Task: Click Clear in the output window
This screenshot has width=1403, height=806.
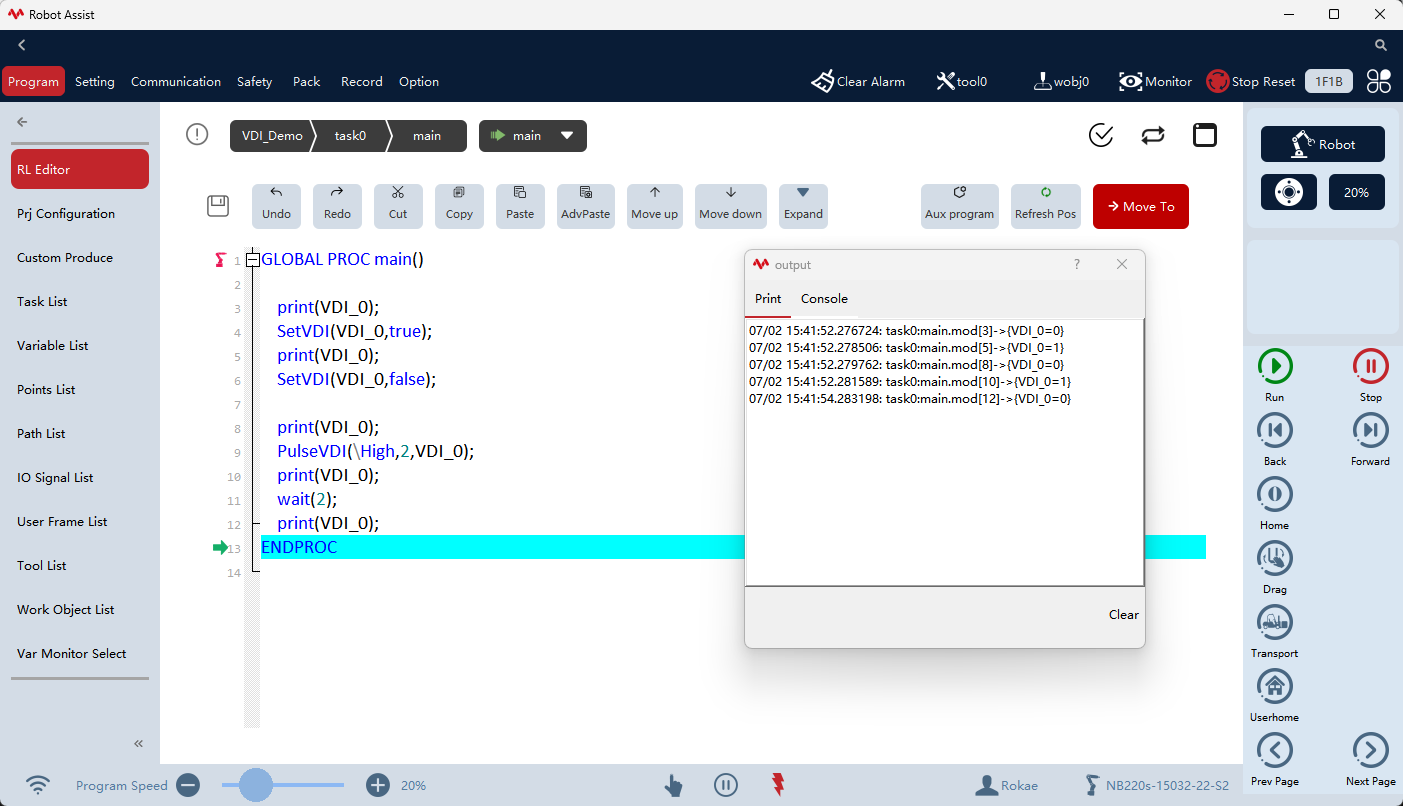Action: [x=1124, y=615]
